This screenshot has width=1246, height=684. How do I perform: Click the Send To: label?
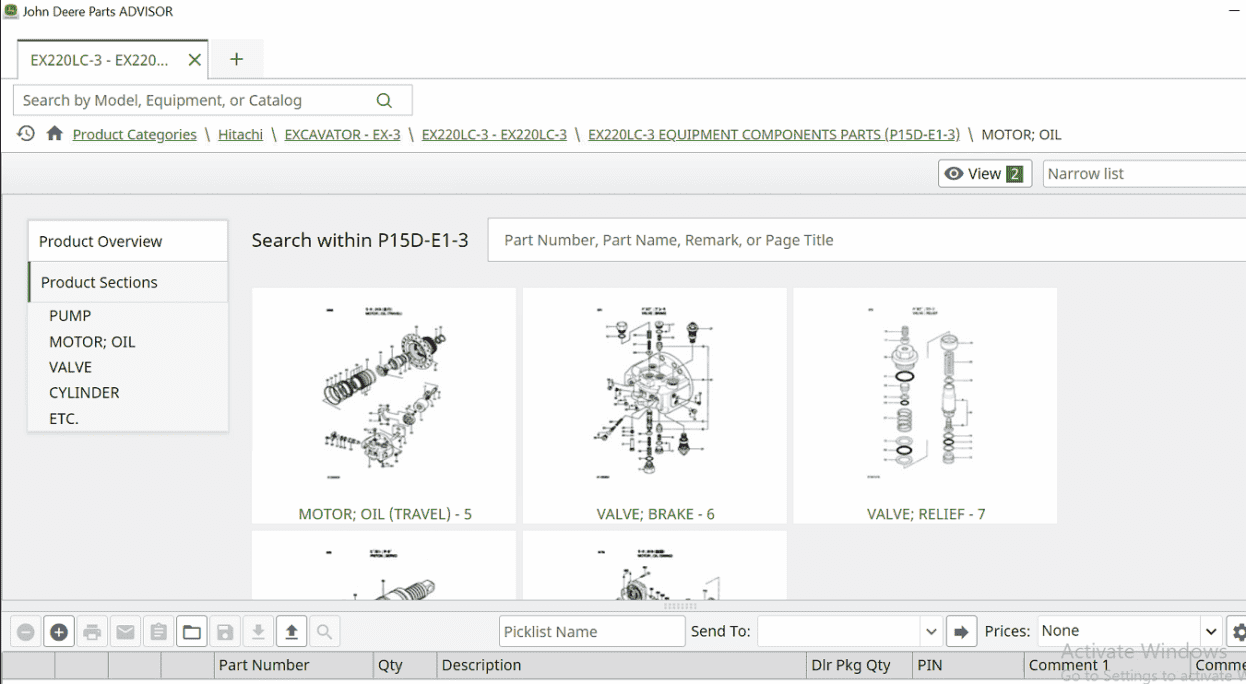(720, 632)
